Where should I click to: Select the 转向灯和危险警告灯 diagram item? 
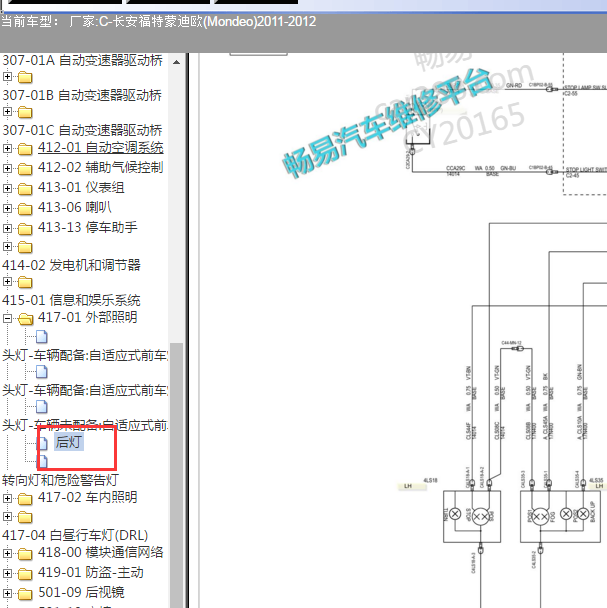tap(60, 480)
